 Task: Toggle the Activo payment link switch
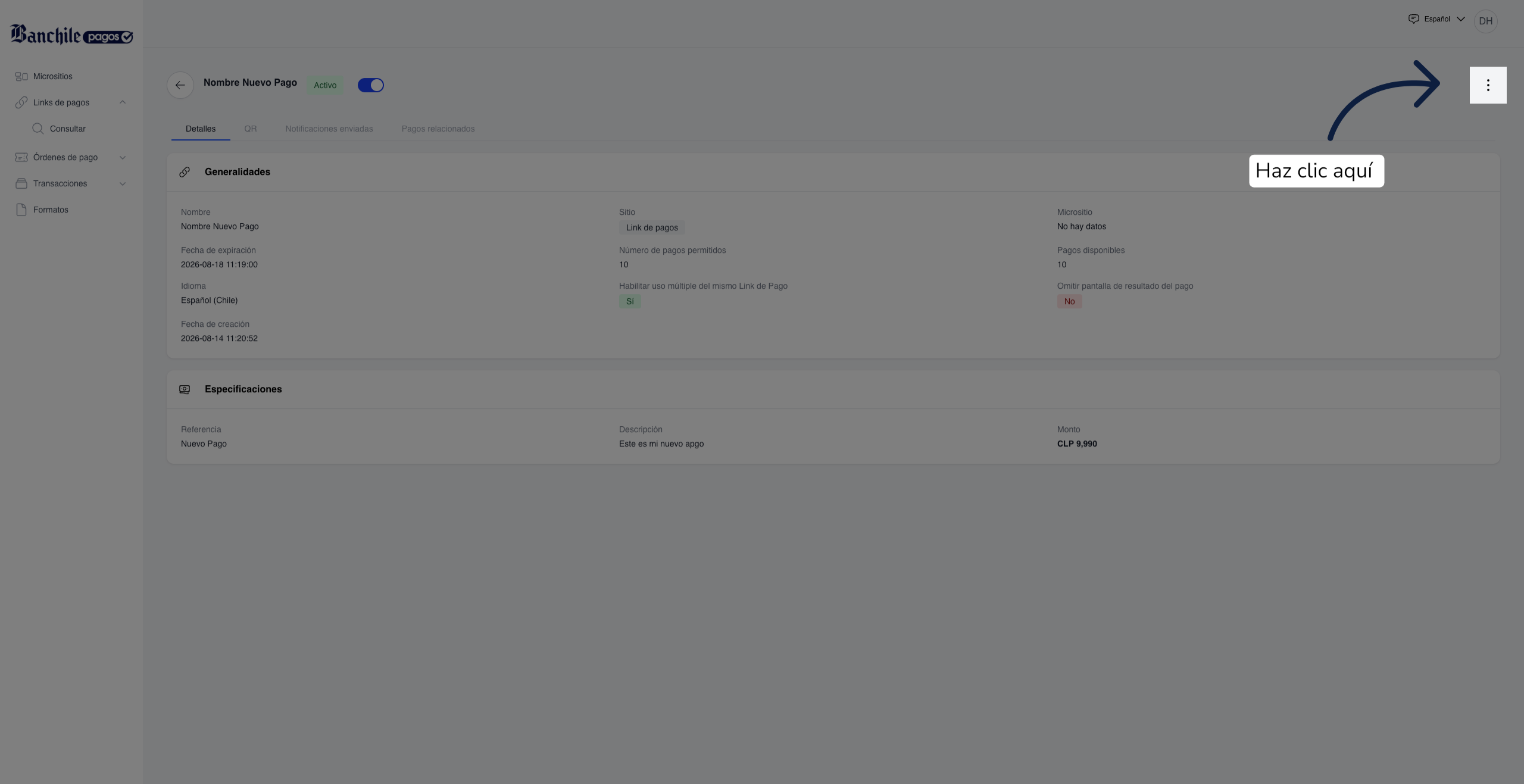coord(370,85)
